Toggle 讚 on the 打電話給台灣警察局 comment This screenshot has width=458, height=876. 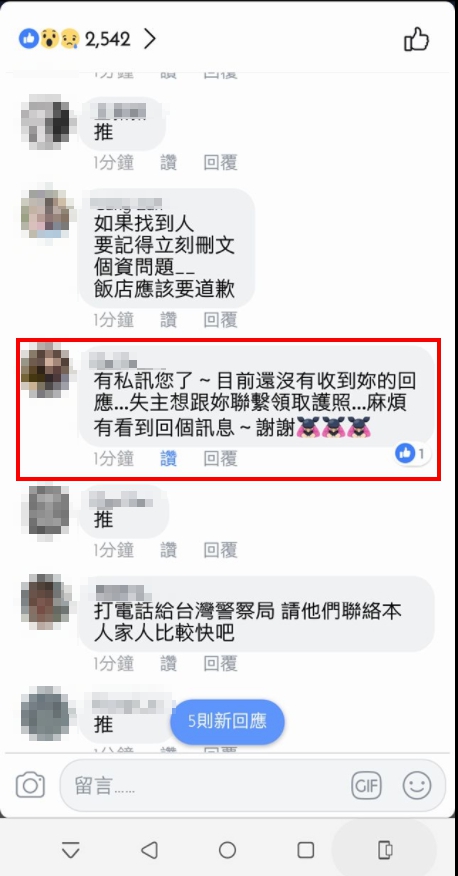pyautogui.click(x=169, y=664)
